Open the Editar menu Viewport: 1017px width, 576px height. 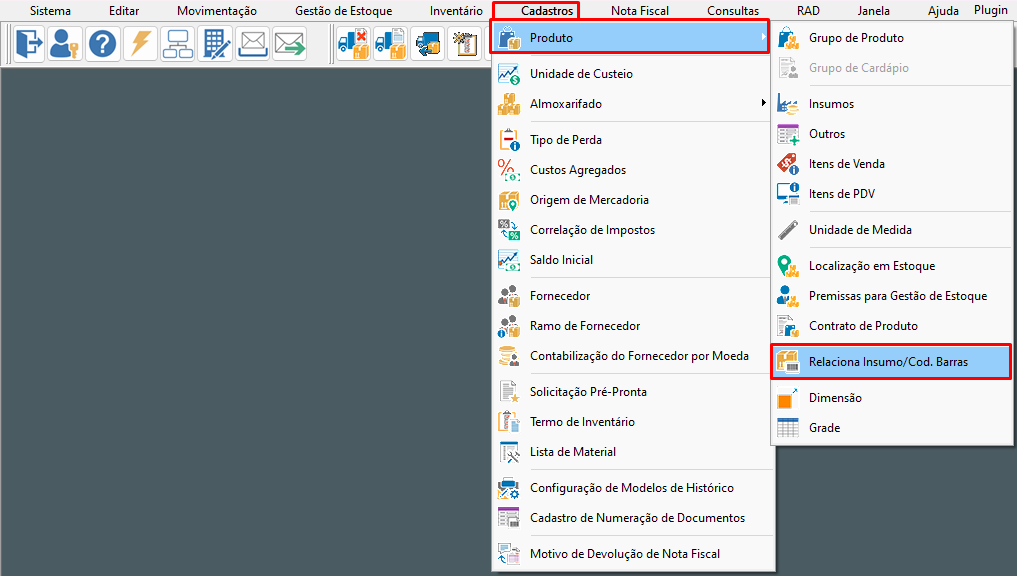click(124, 10)
